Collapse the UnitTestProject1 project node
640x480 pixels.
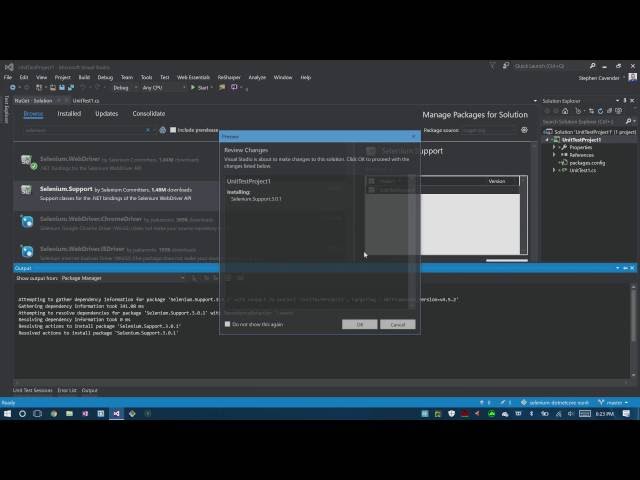(x=547, y=140)
